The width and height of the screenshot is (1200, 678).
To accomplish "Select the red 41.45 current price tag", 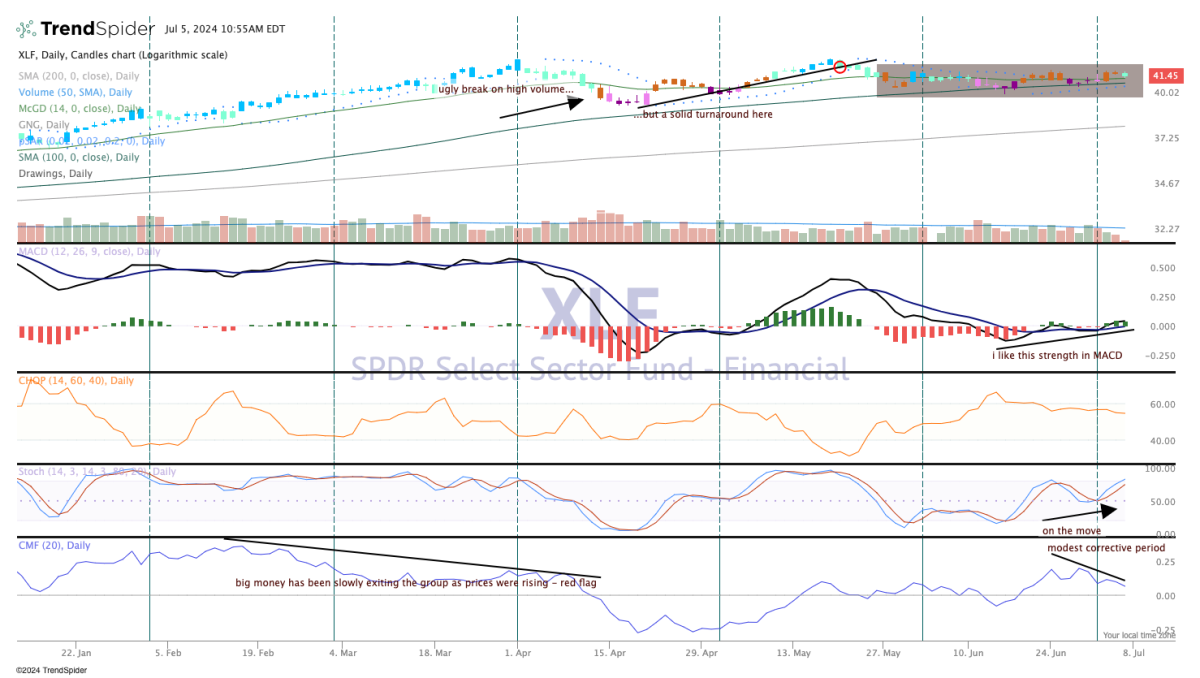I will coord(1165,75).
